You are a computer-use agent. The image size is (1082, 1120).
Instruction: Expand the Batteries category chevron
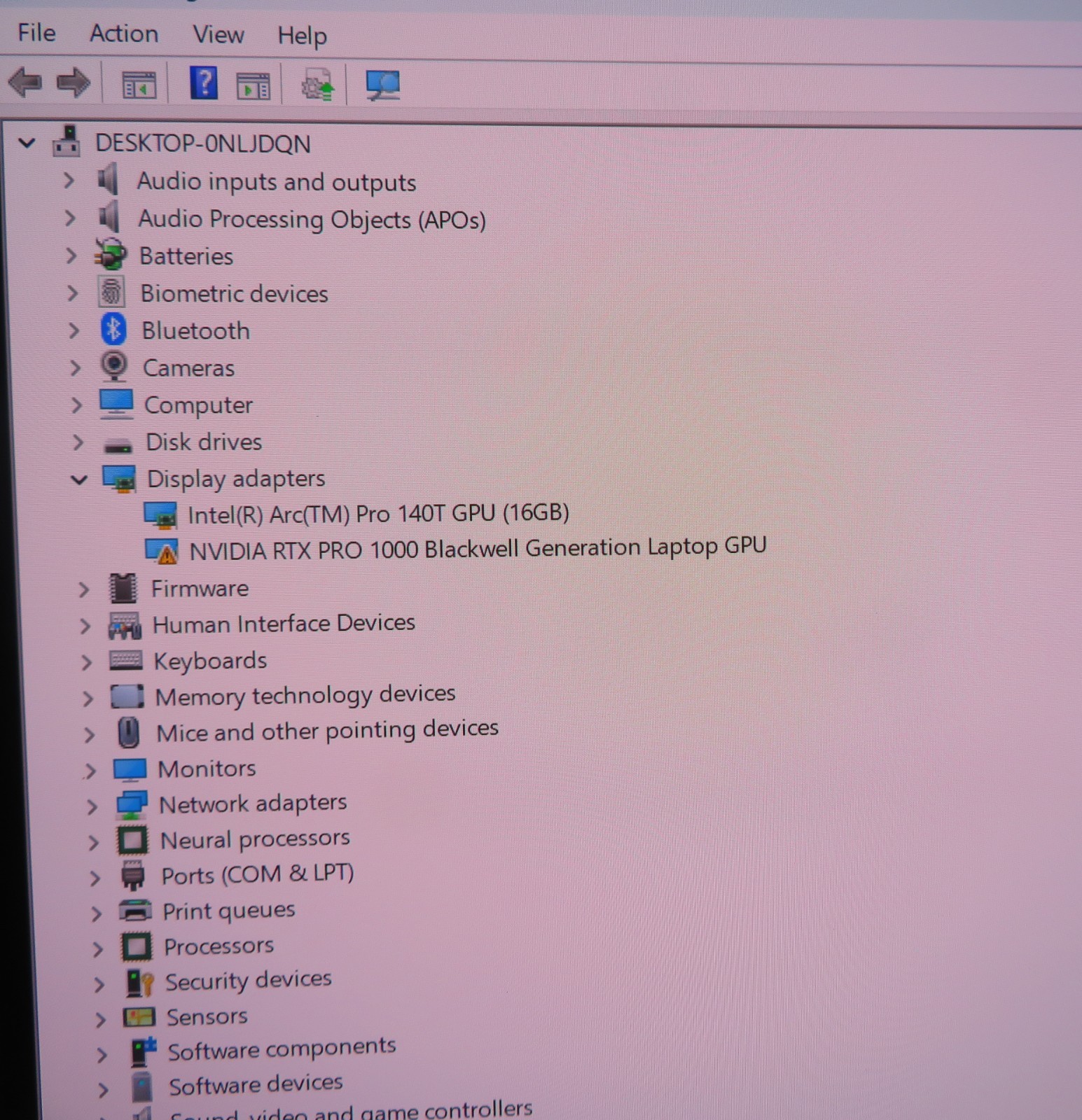71,255
